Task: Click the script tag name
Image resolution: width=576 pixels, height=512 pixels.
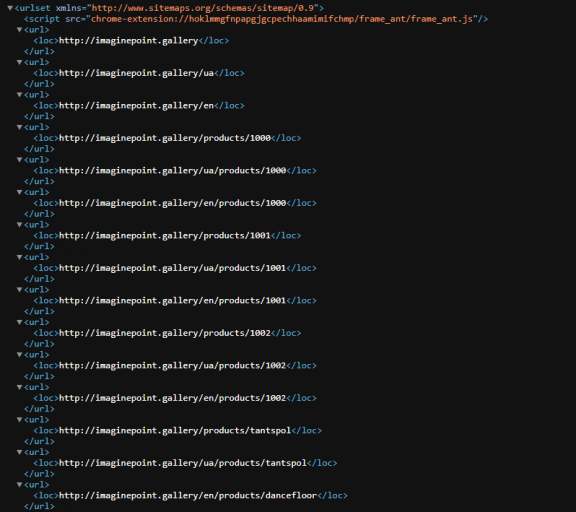Action: pos(44,19)
